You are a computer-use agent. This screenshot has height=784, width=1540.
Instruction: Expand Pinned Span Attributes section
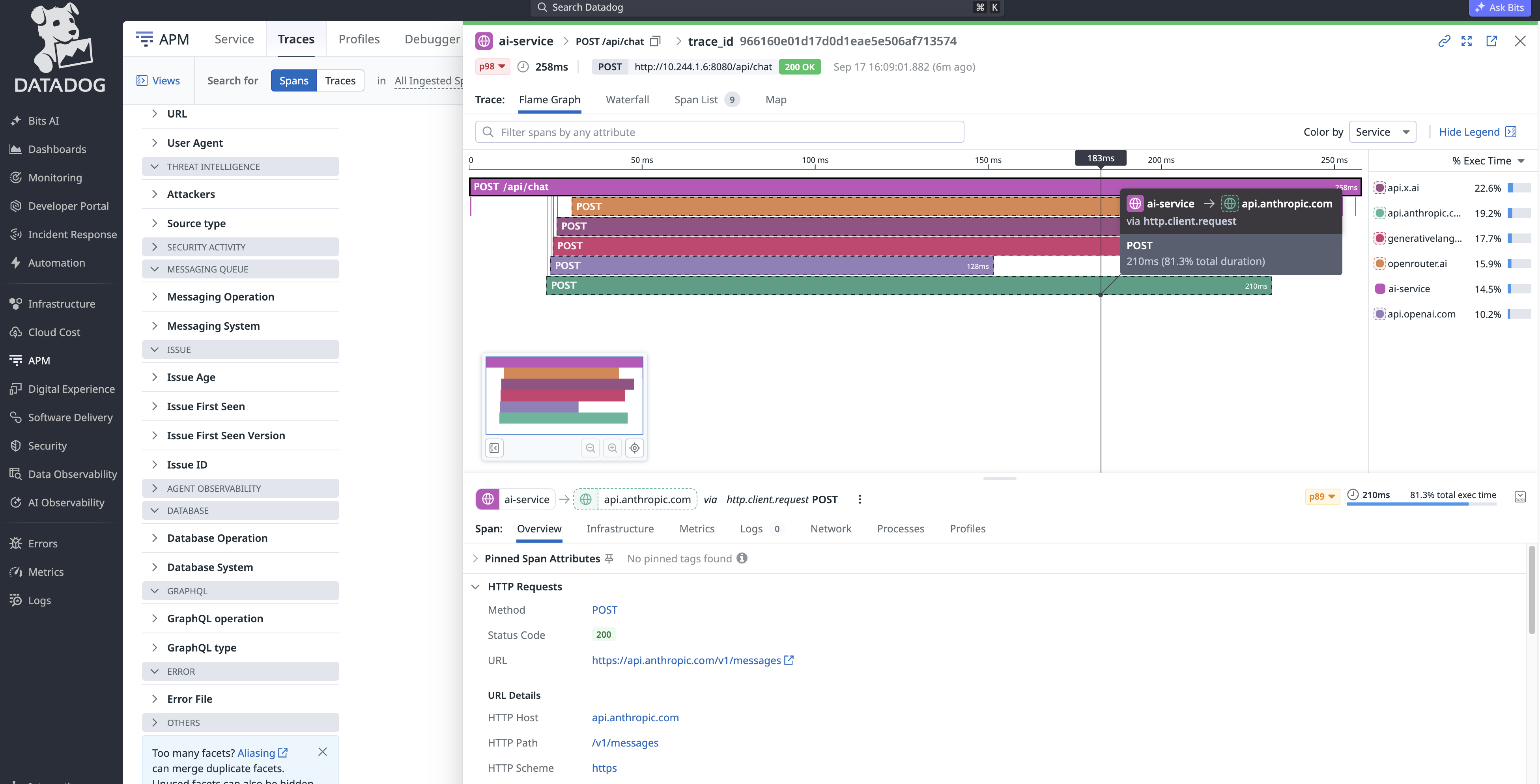475,559
